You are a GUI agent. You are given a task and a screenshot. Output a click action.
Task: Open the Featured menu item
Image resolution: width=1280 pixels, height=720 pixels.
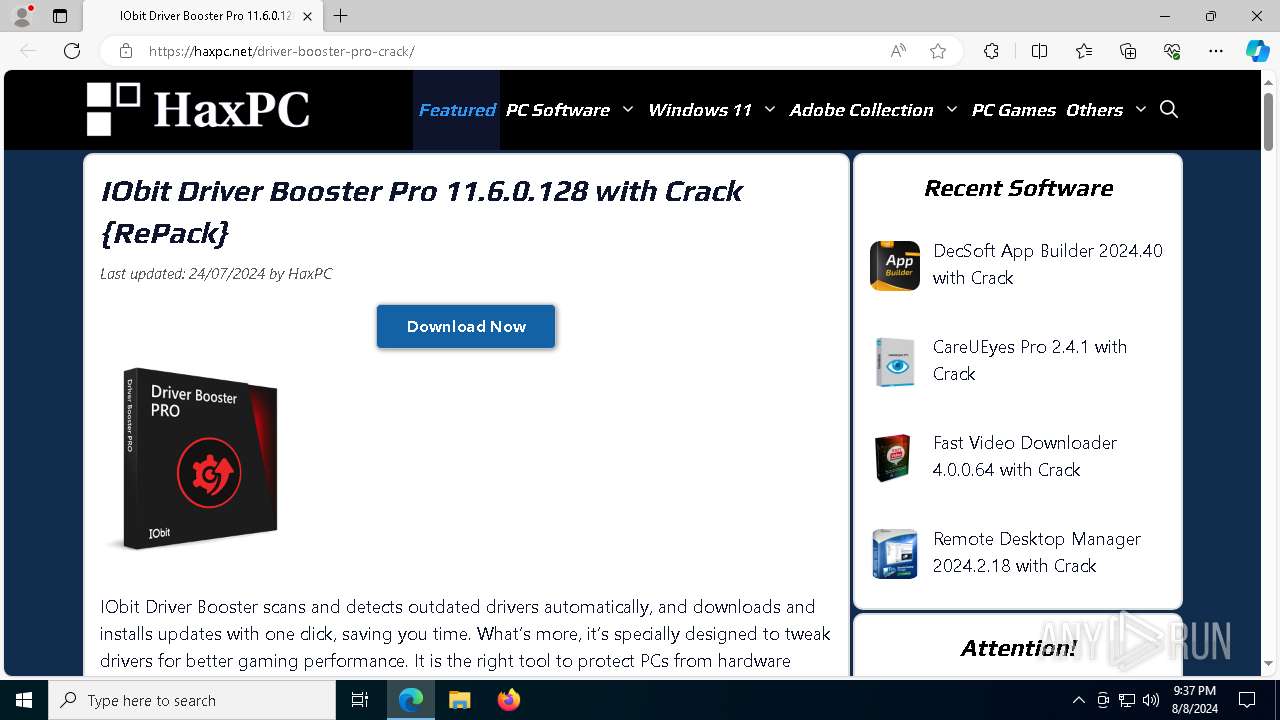point(457,110)
